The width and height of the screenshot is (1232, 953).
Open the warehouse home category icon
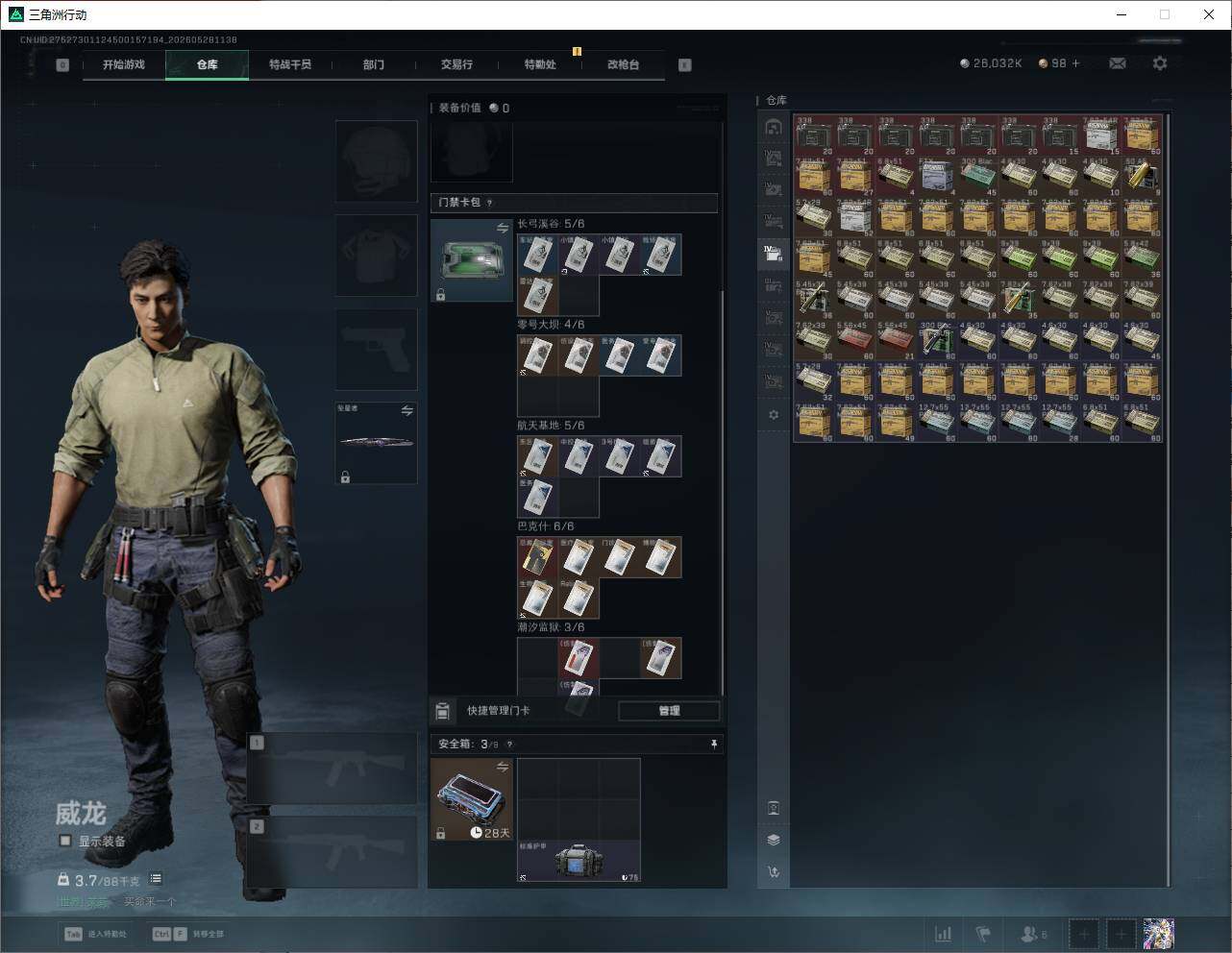[774, 127]
